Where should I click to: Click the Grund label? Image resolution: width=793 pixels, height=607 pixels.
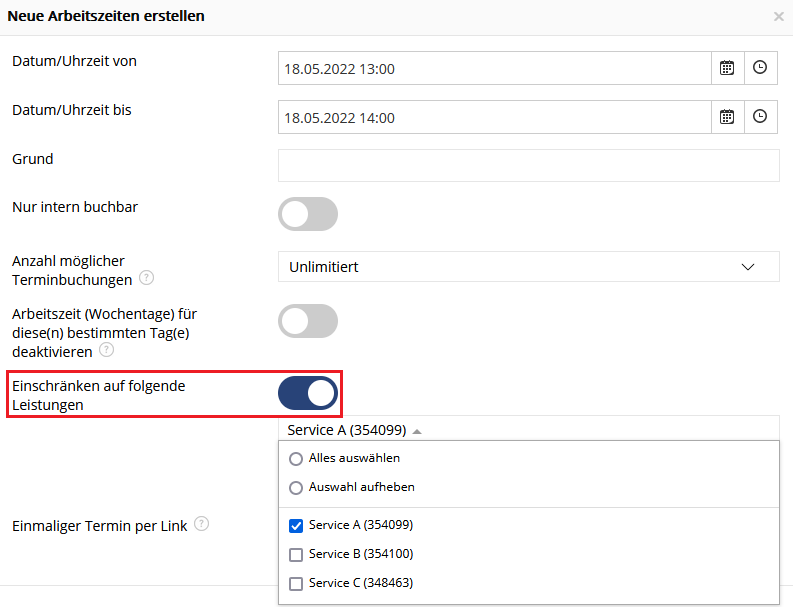pyautogui.click(x=33, y=159)
